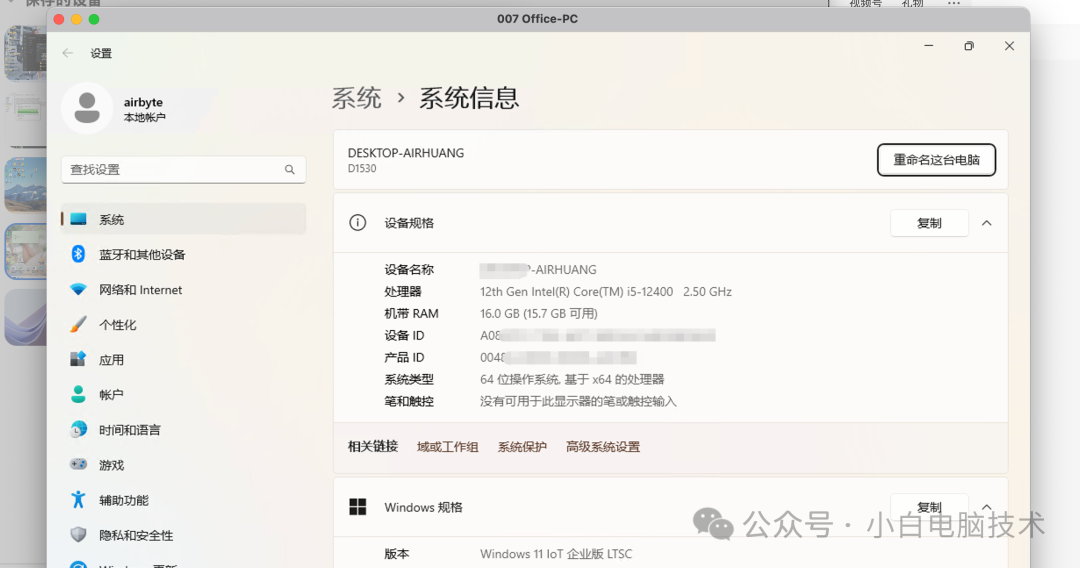Click the gaming controller icon
1080x568 pixels.
(79, 465)
